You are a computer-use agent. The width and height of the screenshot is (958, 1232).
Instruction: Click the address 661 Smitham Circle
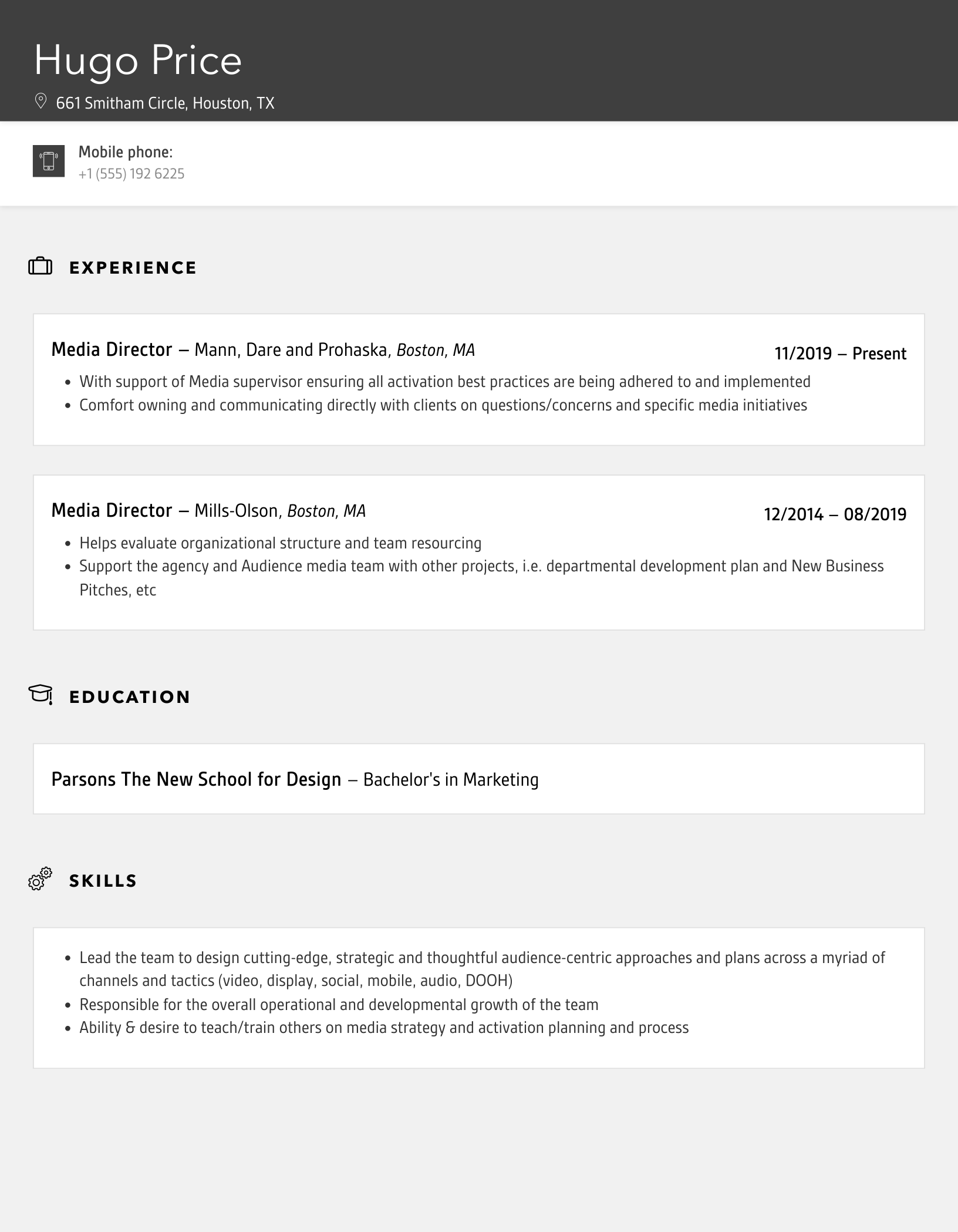[x=165, y=103]
